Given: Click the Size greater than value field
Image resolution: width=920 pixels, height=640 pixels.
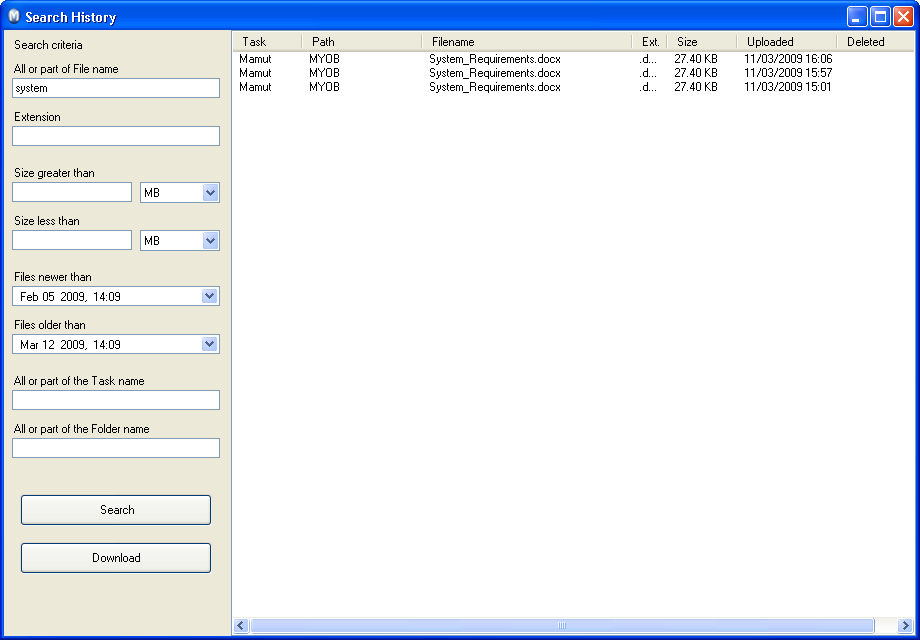Looking at the screenshot, I should pyautogui.click(x=72, y=192).
